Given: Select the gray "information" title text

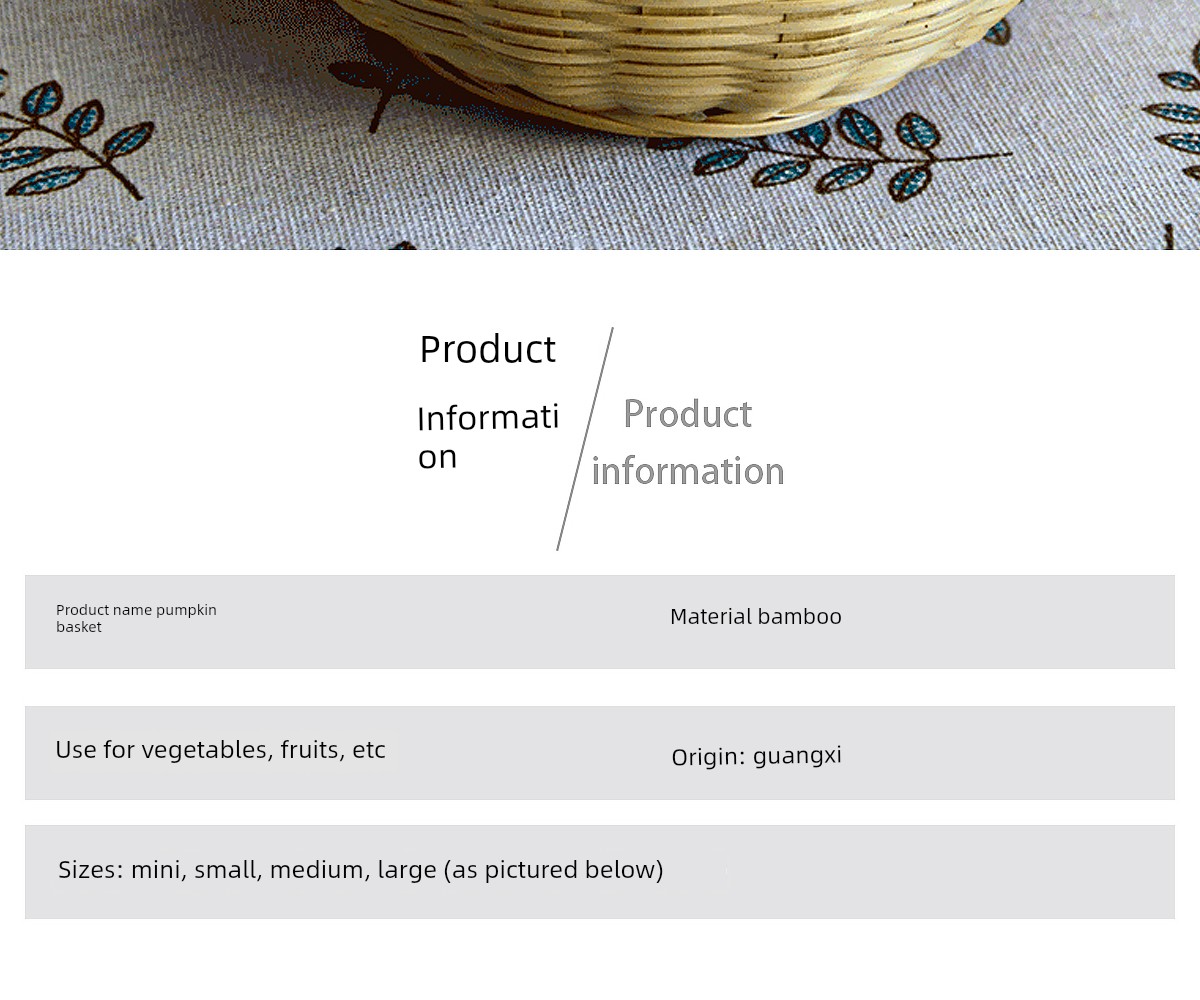Looking at the screenshot, I should click(688, 471).
